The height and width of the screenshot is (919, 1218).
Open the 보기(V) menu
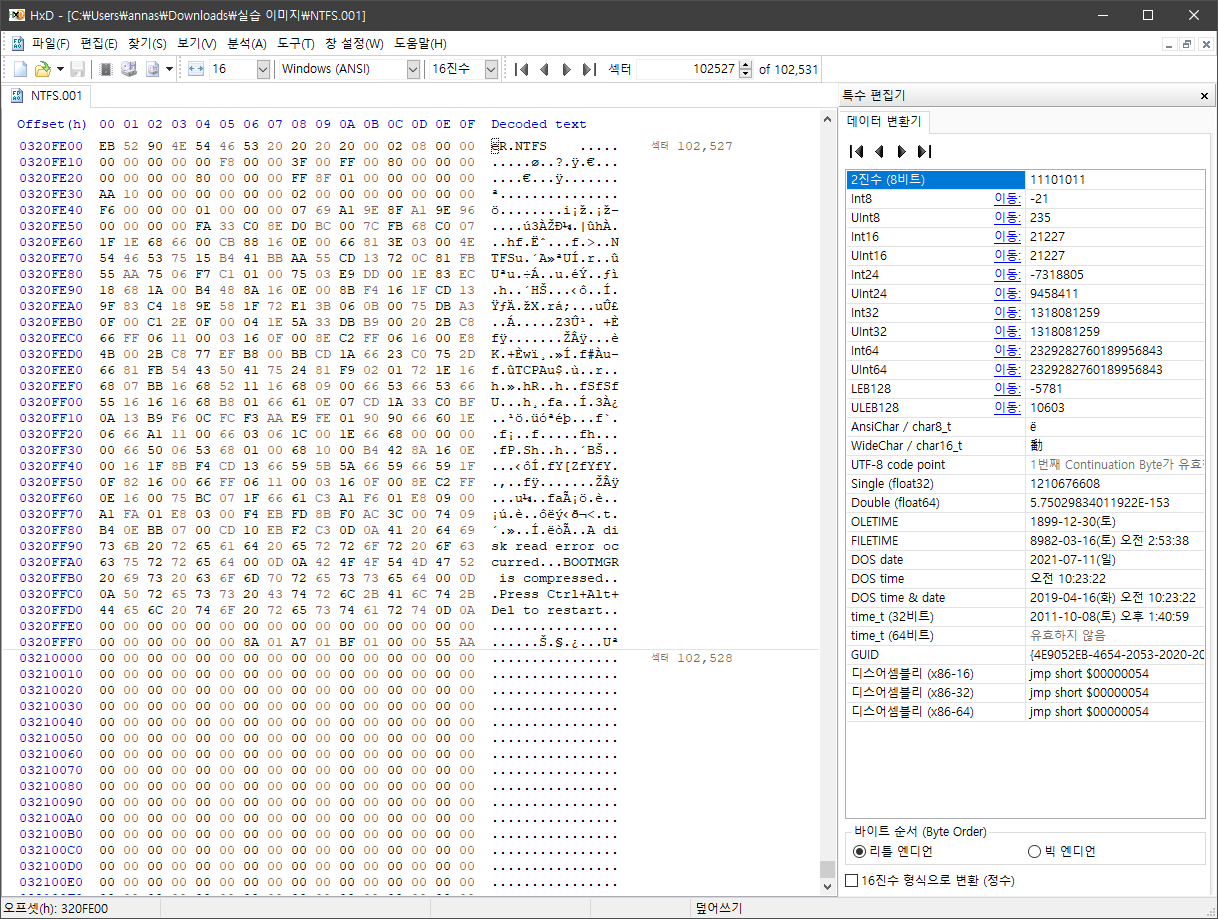(196, 44)
